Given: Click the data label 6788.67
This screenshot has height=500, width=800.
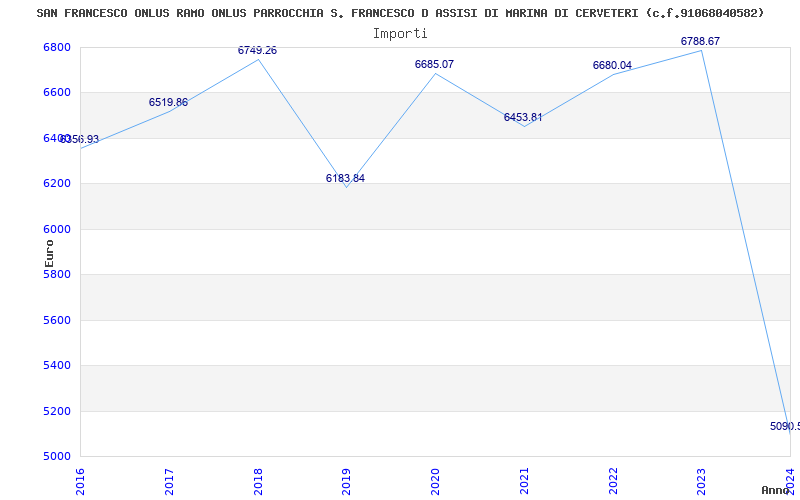Looking at the screenshot, I should pos(701,41).
